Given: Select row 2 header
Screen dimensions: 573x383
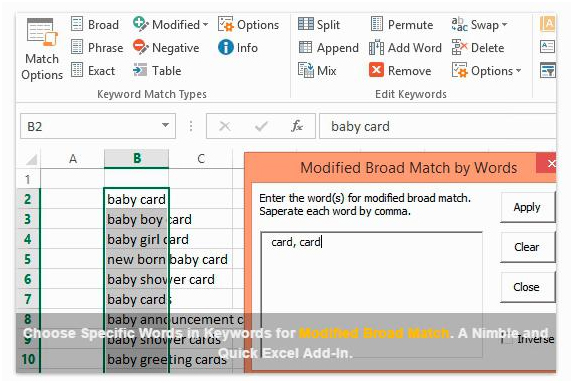Looking at the screenshot, I should coord(28,199).
